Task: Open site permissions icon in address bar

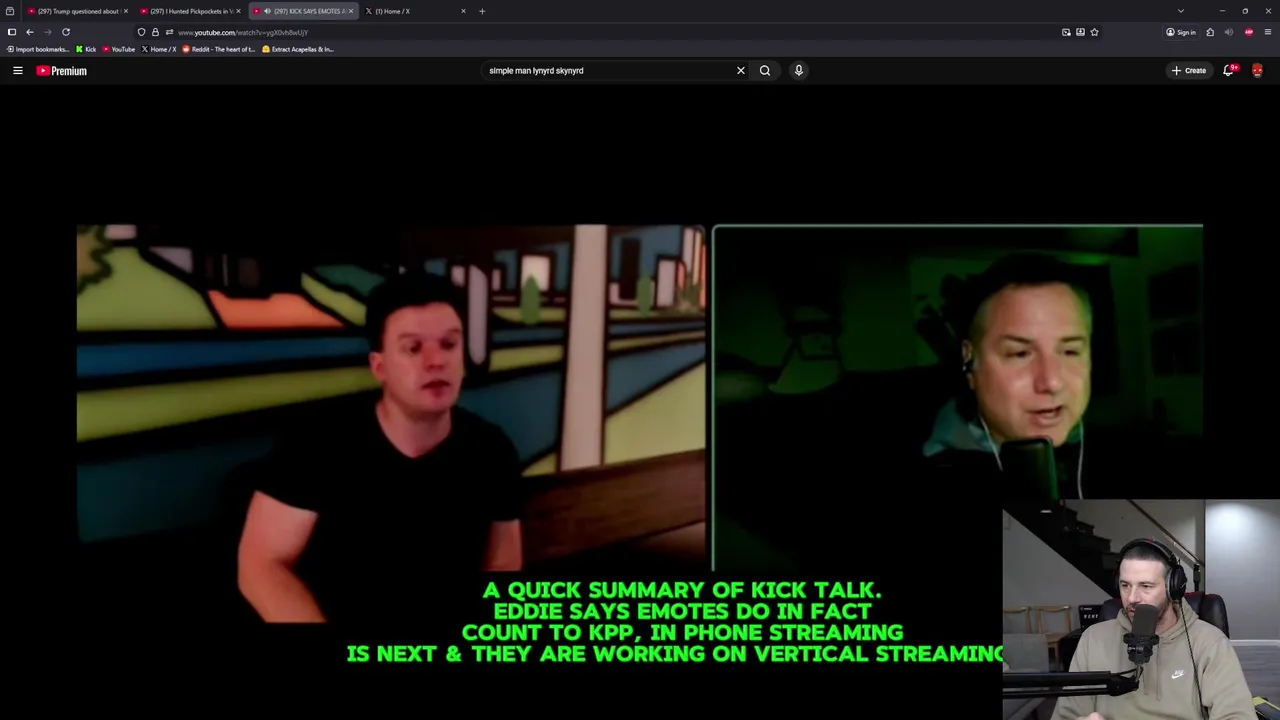Action: (x=168, y=32)
